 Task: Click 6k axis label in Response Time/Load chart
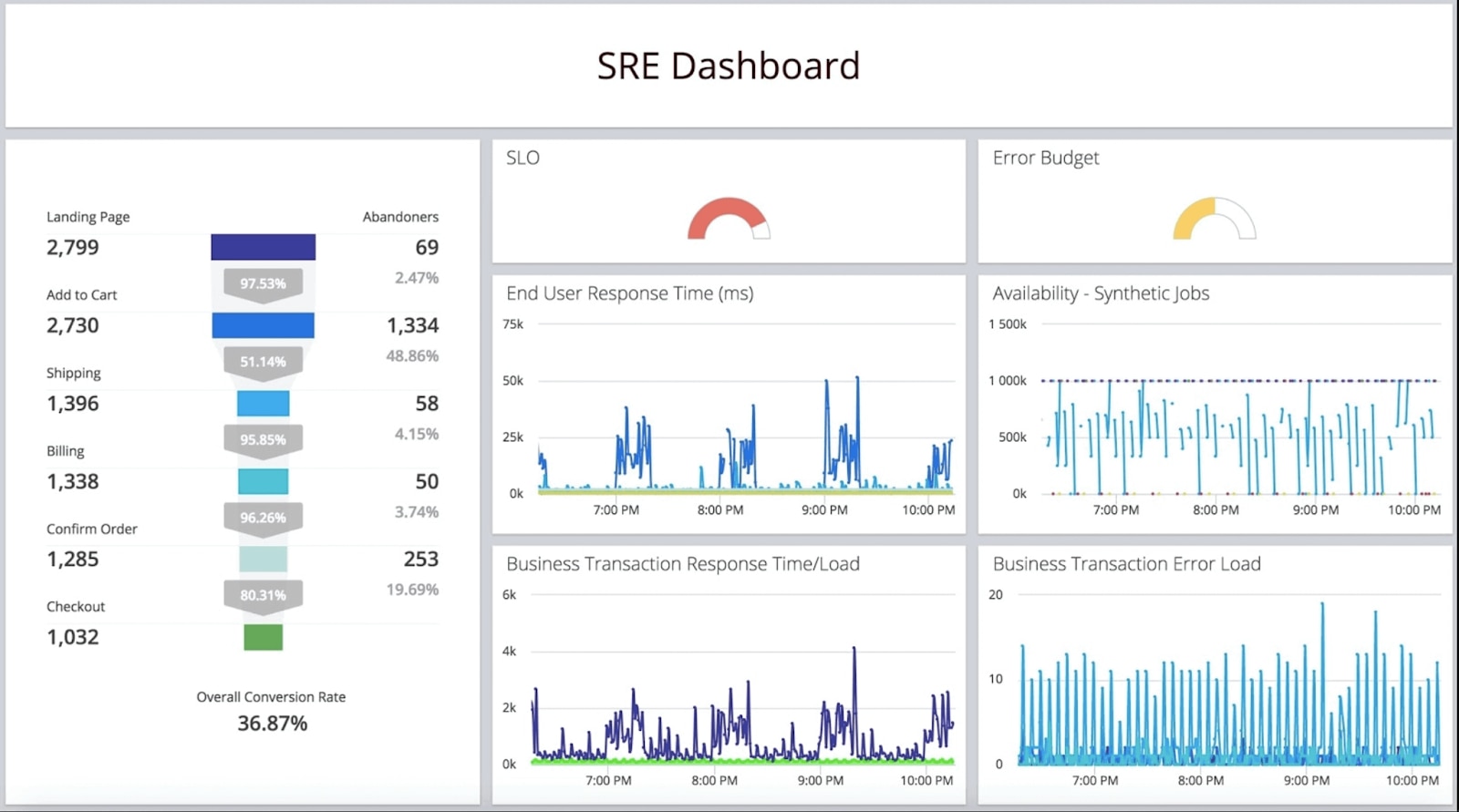click(510, 595)
